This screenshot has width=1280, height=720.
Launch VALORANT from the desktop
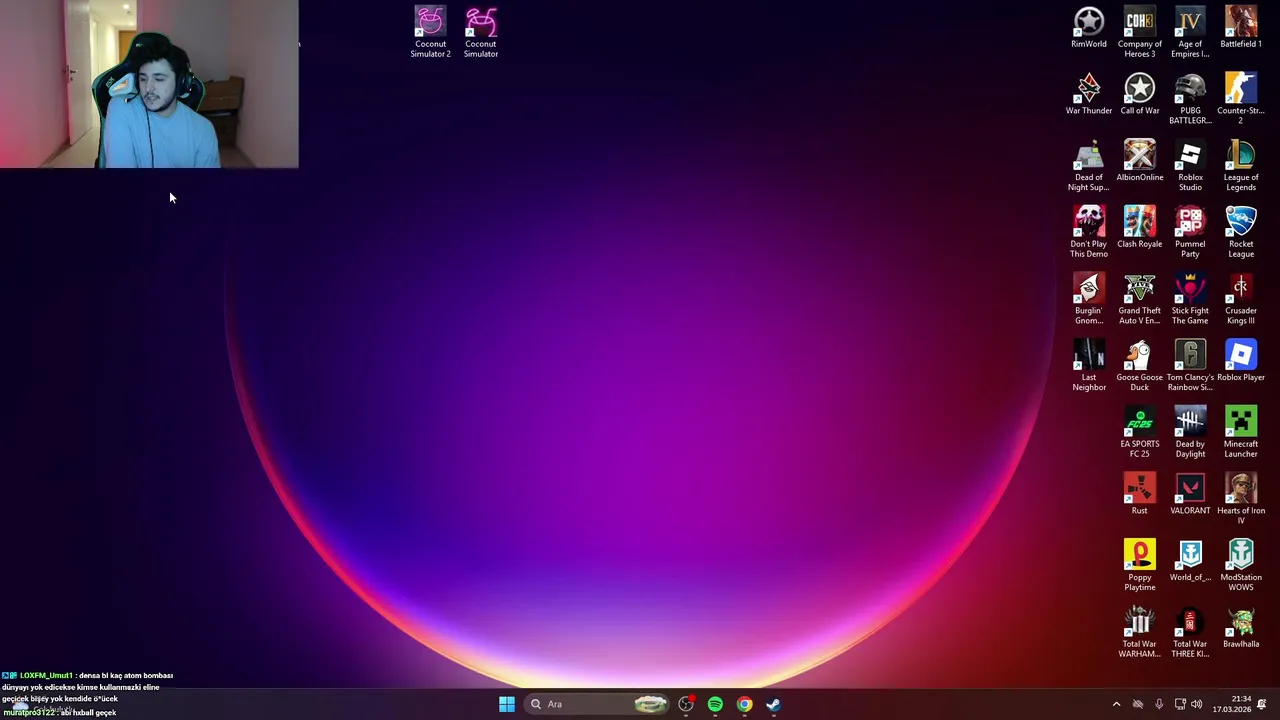(x=1190, y=494)
